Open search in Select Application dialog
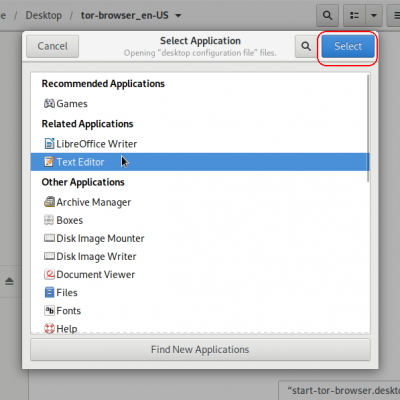 pos(306,46)
